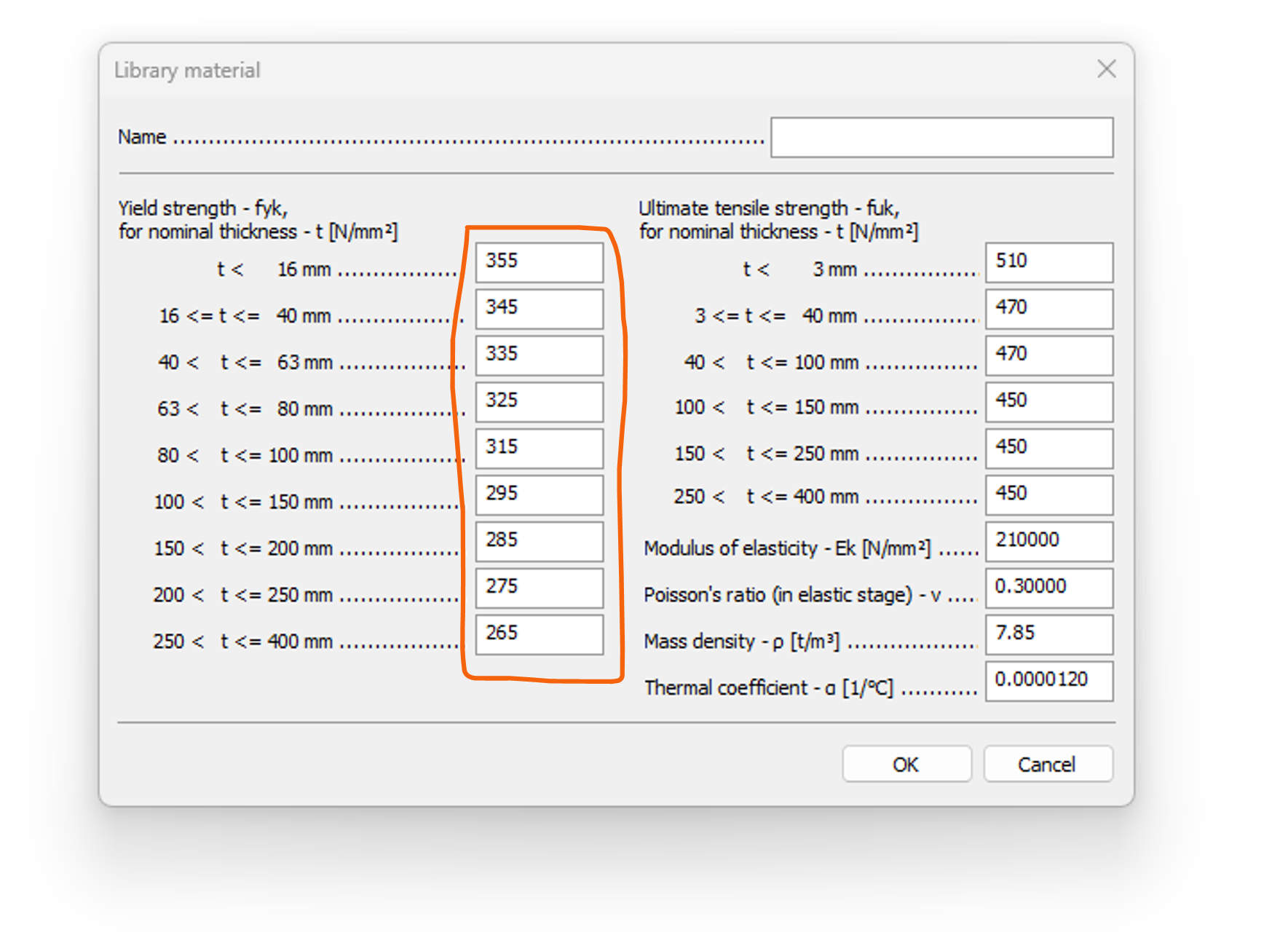Click the 'Yield strength - fyk,' heading
The image size is (1288, 943).
click(203, 208)
